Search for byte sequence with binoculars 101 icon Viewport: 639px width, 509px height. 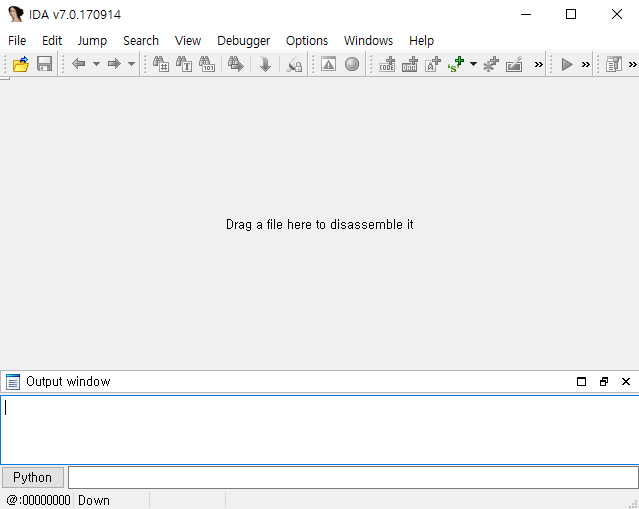207,64
